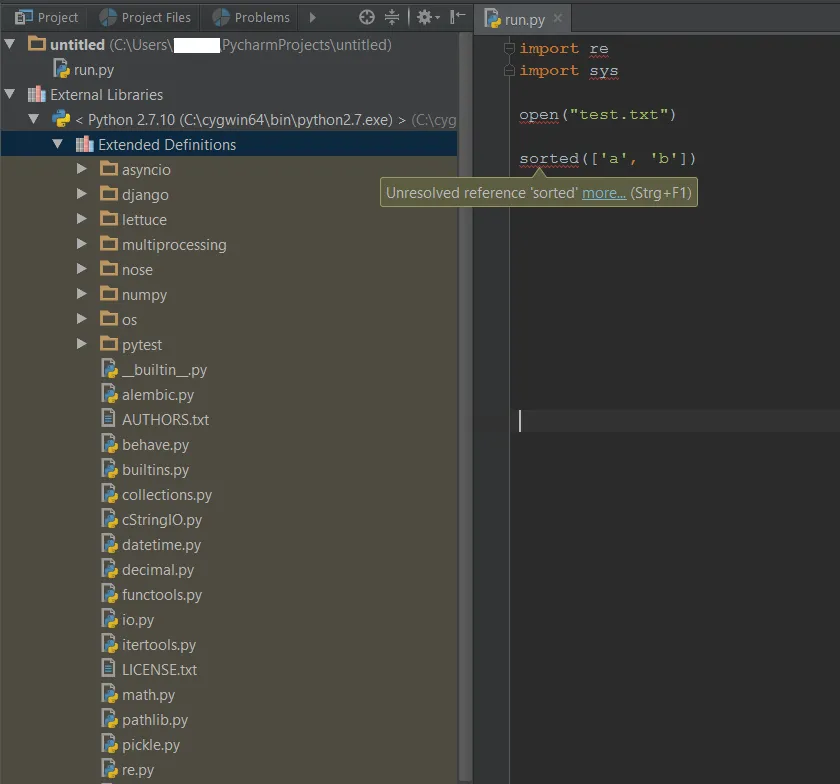This screenshot has width=840, height=784.
Task: Collapse the Extended Definitions node
Action: click(x=58, y=145)
